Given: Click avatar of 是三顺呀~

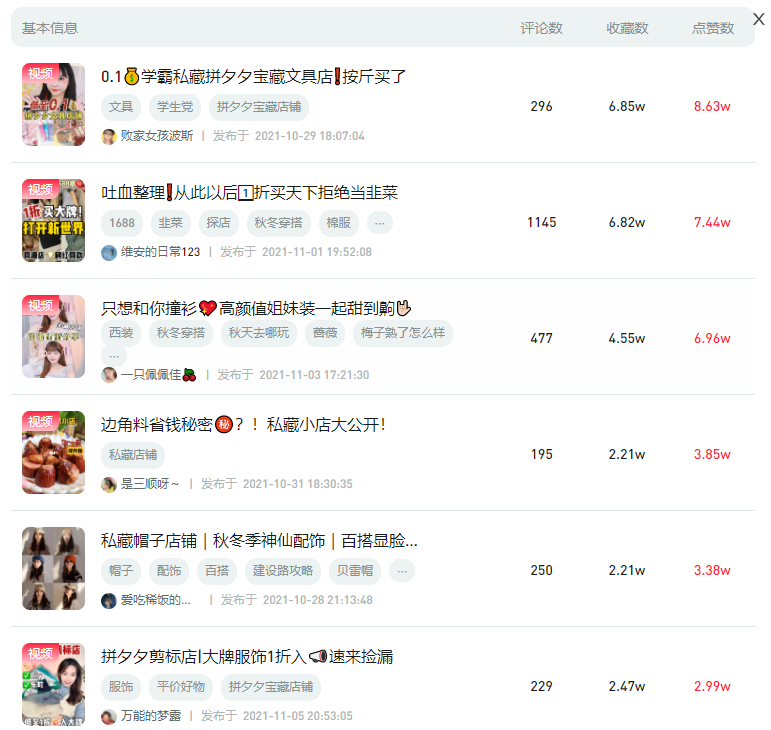Looking at the screenshot, I should 109,484.
